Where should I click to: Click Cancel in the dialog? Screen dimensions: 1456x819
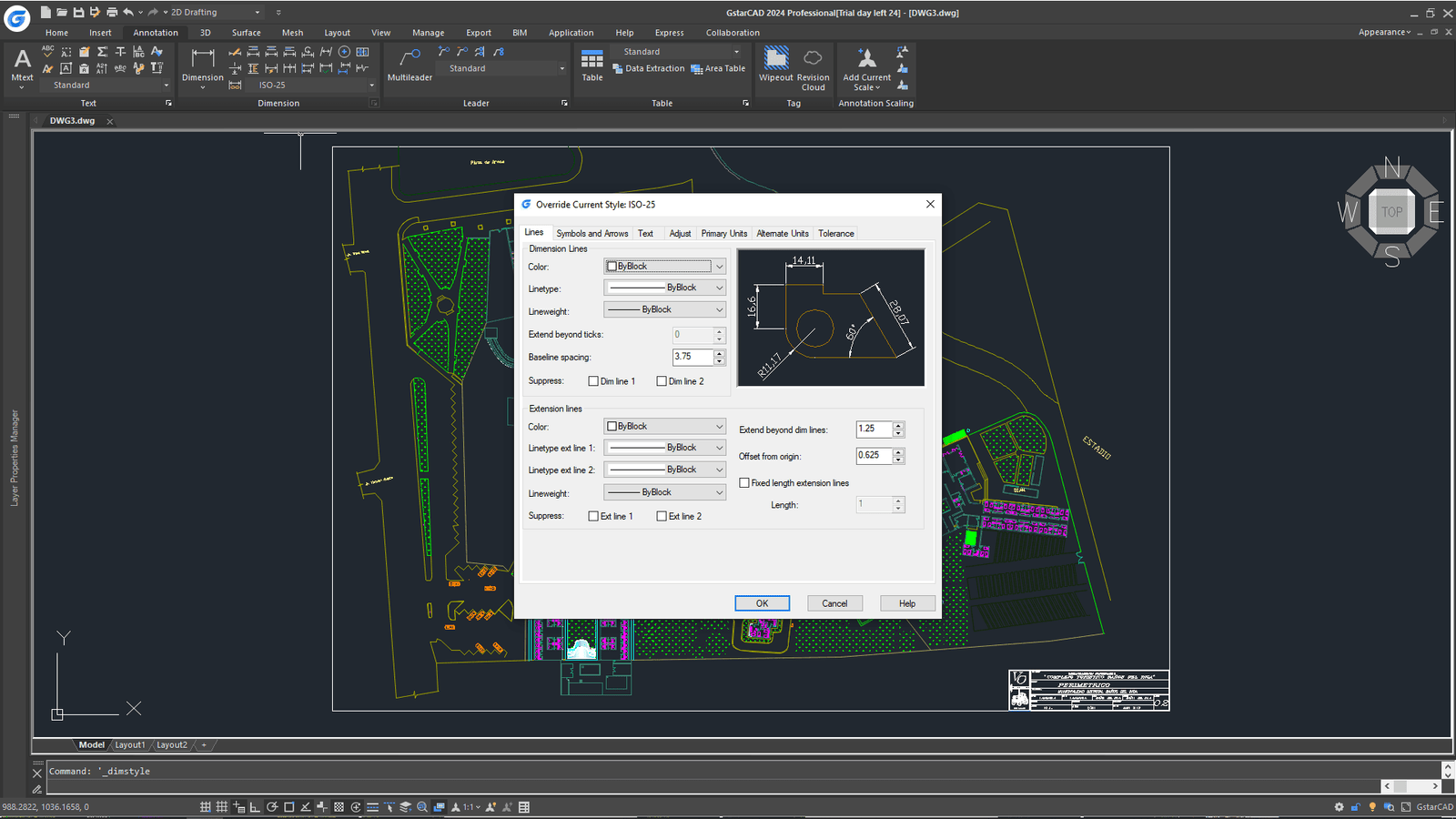click(x=834, y=603)
